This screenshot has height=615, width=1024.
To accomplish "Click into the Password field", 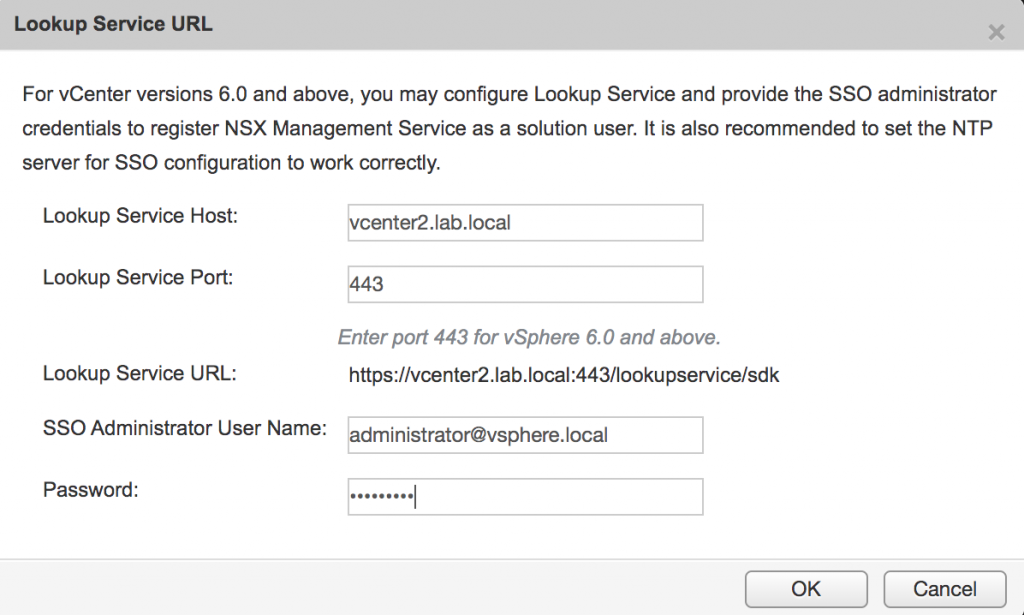I will [x=525, y=497].
